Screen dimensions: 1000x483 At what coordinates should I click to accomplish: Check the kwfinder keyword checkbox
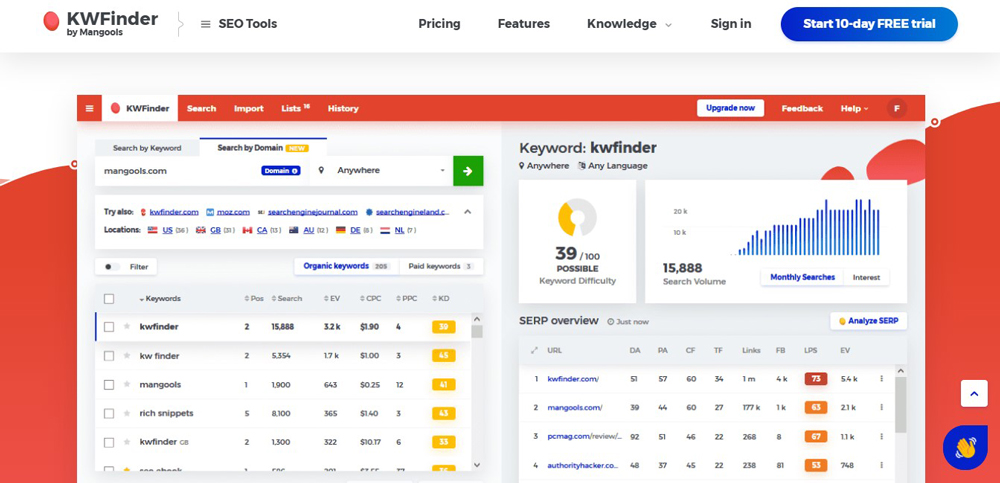109,327
